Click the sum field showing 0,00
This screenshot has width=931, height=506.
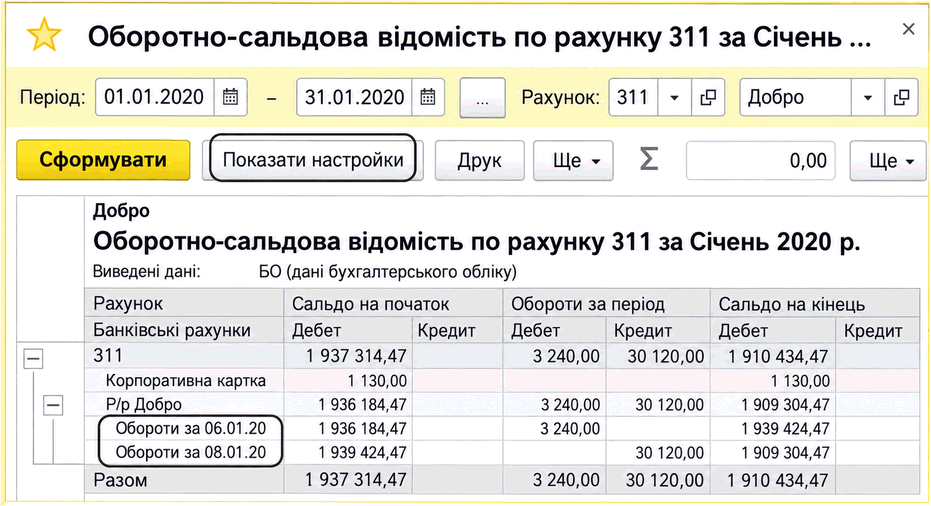pos(761,160)
